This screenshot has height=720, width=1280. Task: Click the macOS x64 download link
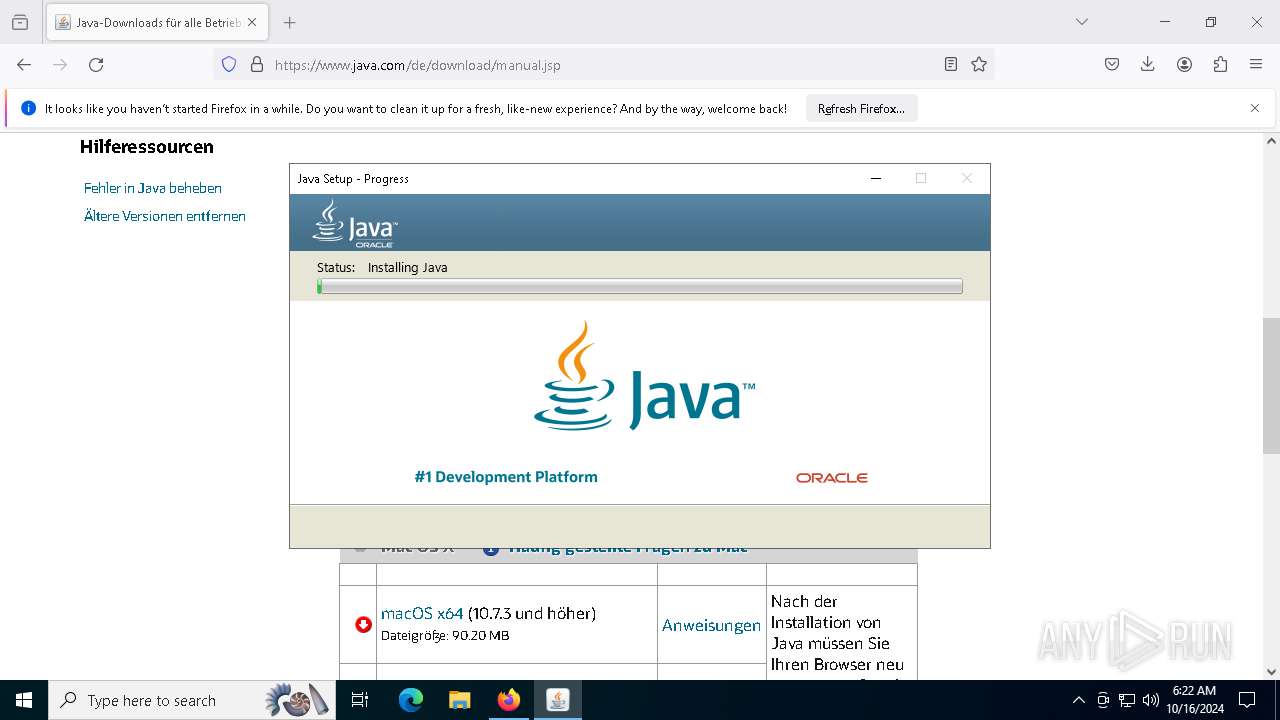click(x=422, y=613)
